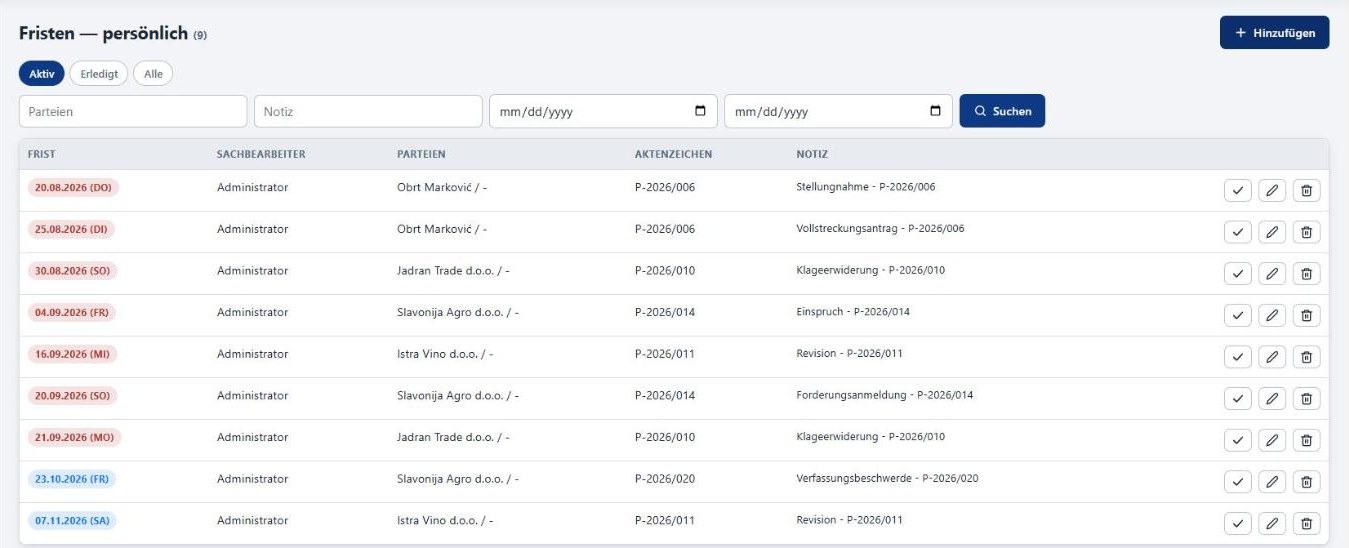Open calendar picker of first date field

pyautogui.click(x=700, y=111)
